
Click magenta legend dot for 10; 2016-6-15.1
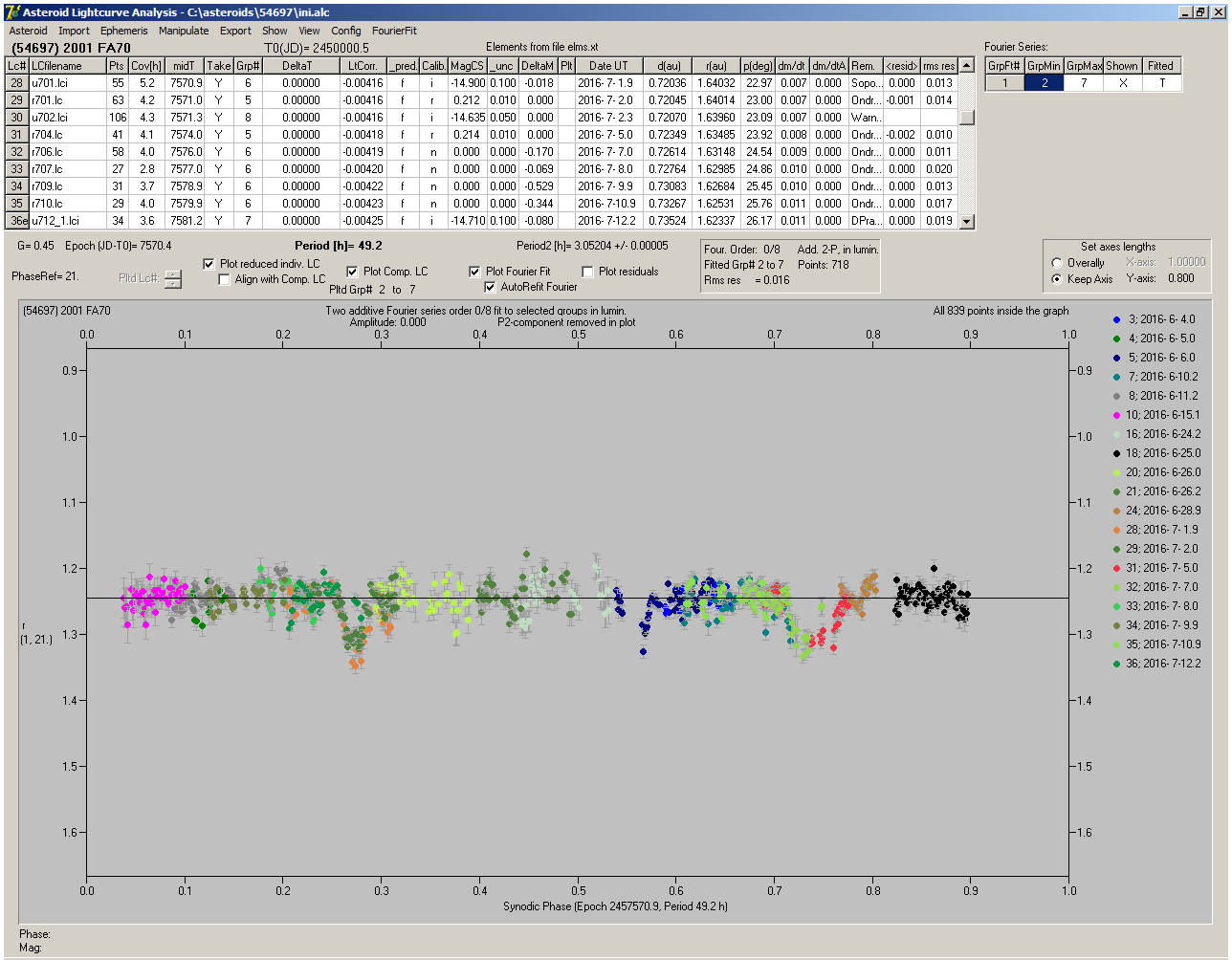click(1117, 415)
